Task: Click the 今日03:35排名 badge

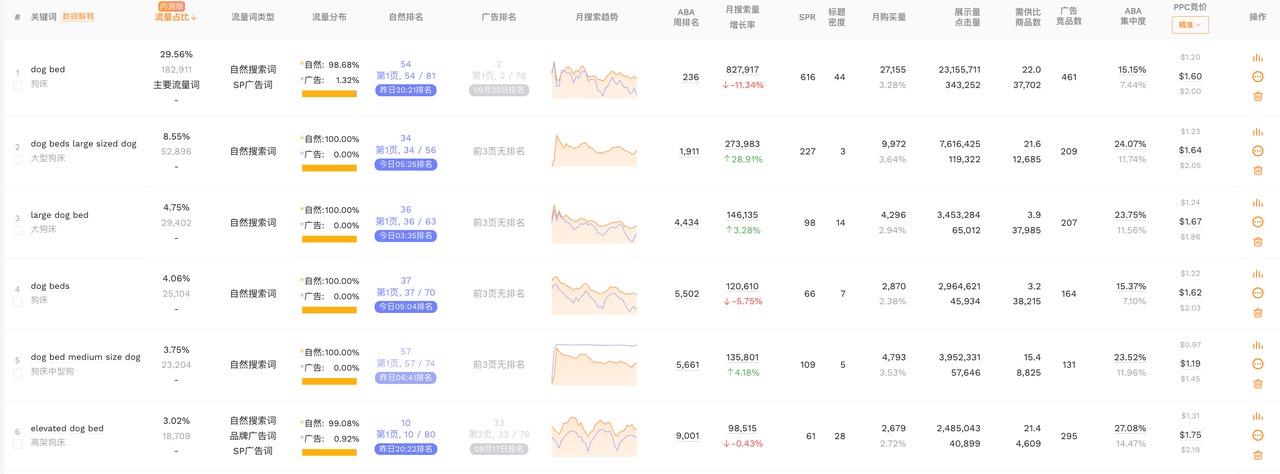Action: point(405,235)
